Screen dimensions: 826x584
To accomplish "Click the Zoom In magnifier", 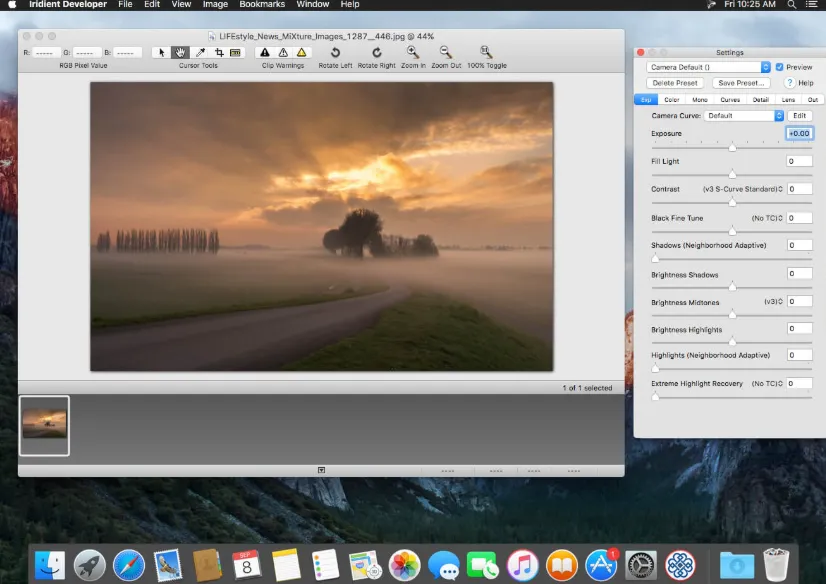I will point(413,52).
